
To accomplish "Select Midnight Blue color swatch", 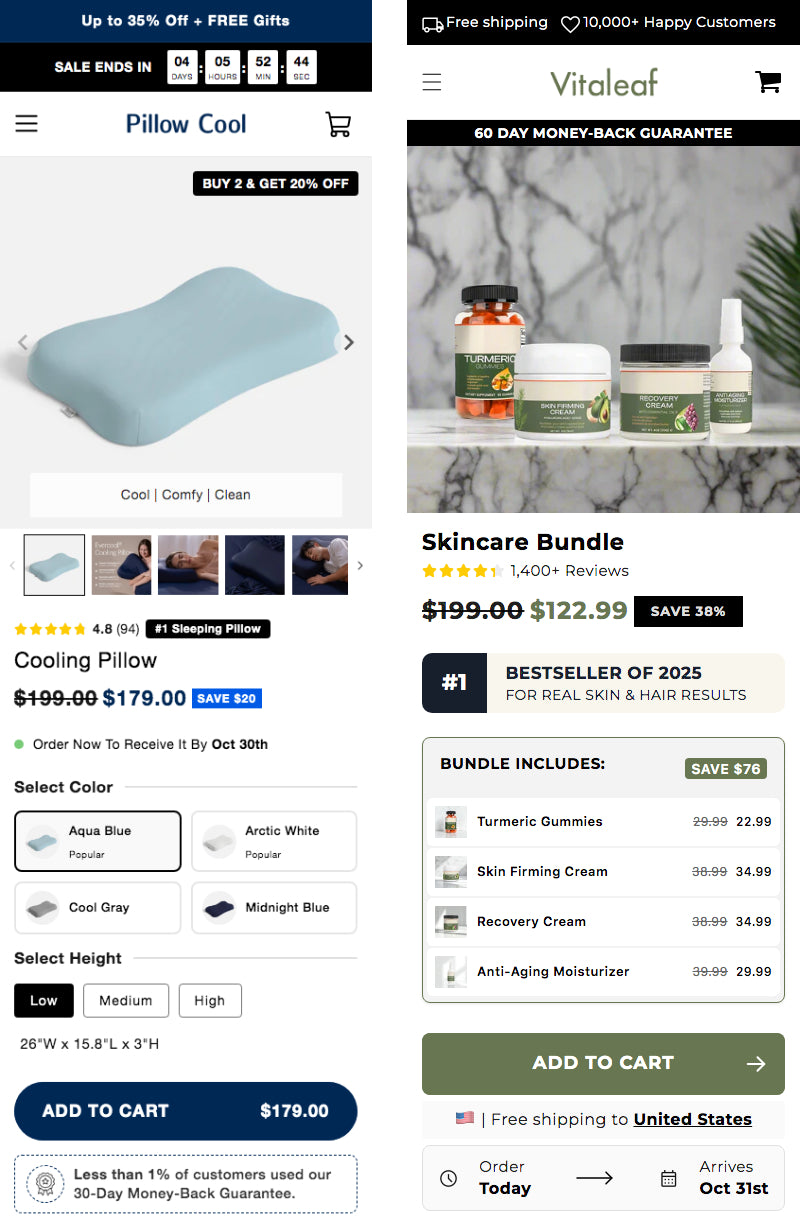I will tap(274, 908).
